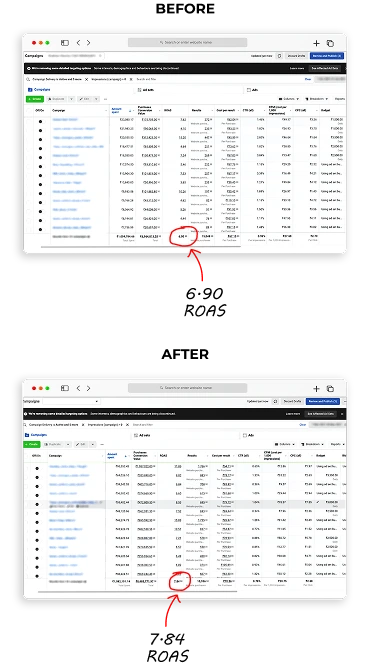Click green Create button in AFTER window
This screenshot has width=370, height=665.
pyautogui.click(x=32, y=444)
